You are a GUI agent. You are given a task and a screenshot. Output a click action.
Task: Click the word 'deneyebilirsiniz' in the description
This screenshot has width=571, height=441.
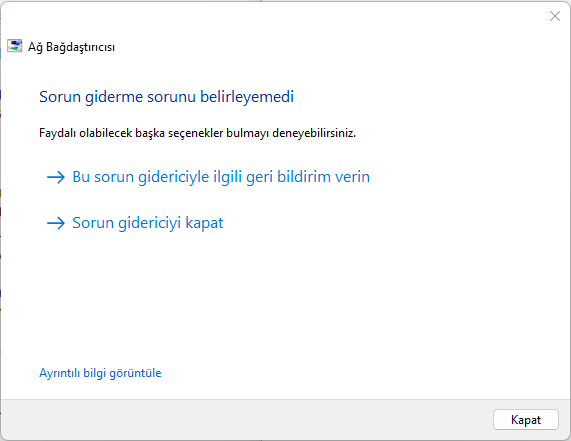click(314, 133)
